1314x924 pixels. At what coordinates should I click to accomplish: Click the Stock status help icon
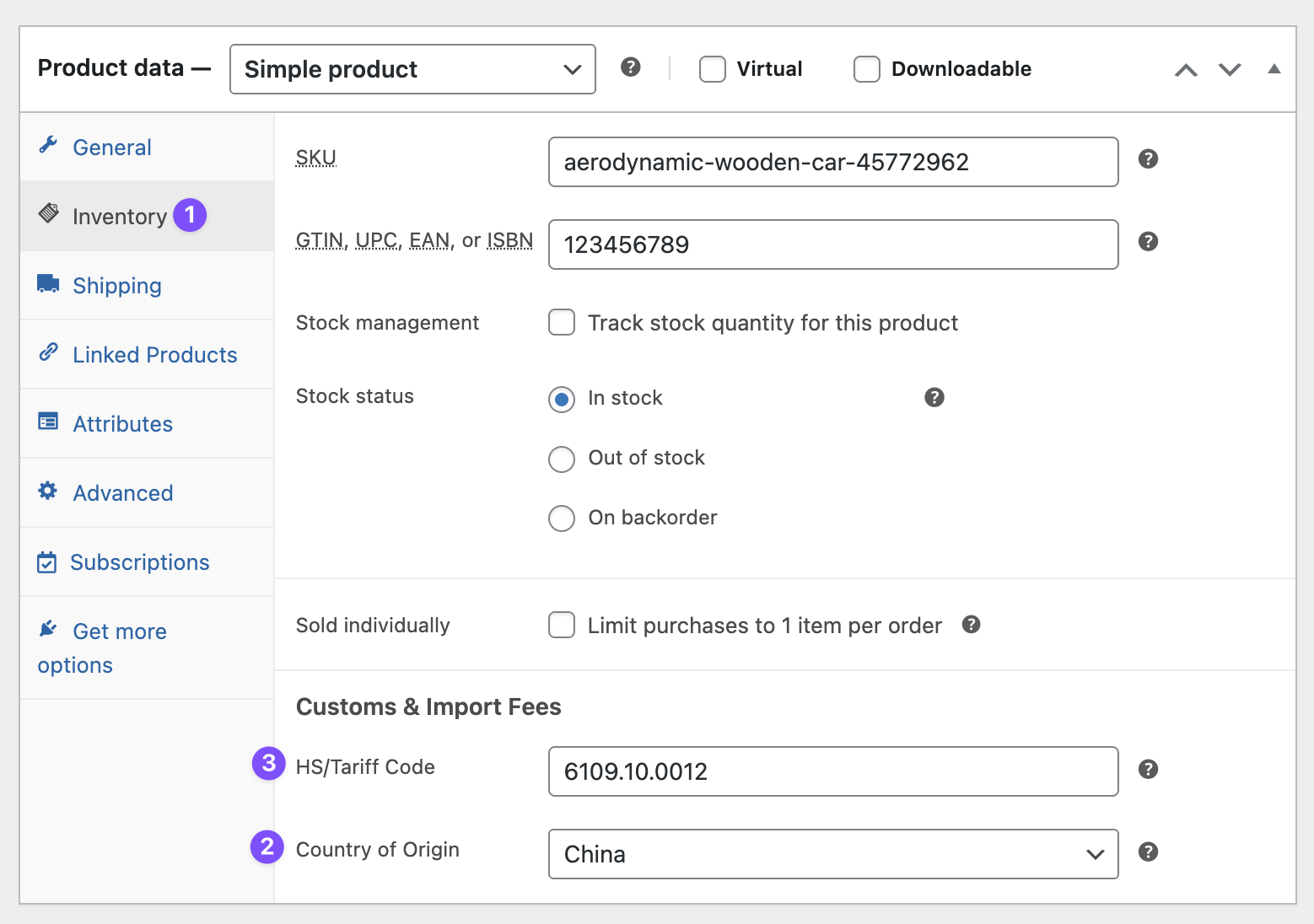click(x=934, y=398)
